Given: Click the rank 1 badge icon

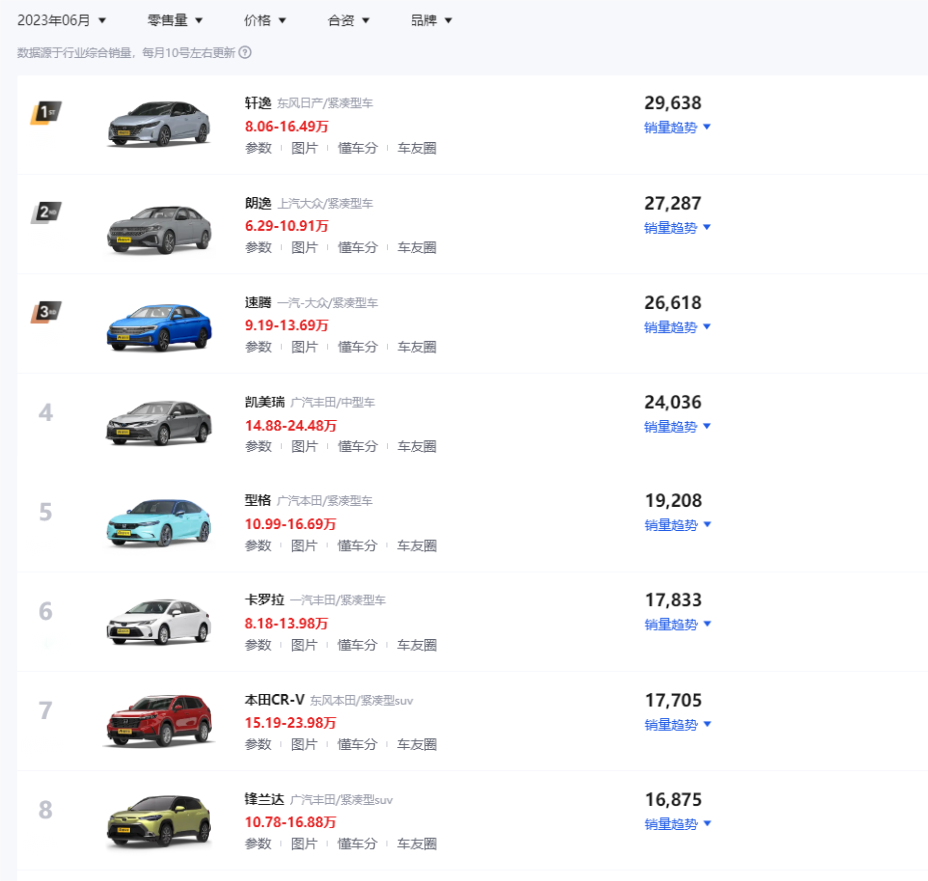Looking at the screenshot, I should coord(45,112).
